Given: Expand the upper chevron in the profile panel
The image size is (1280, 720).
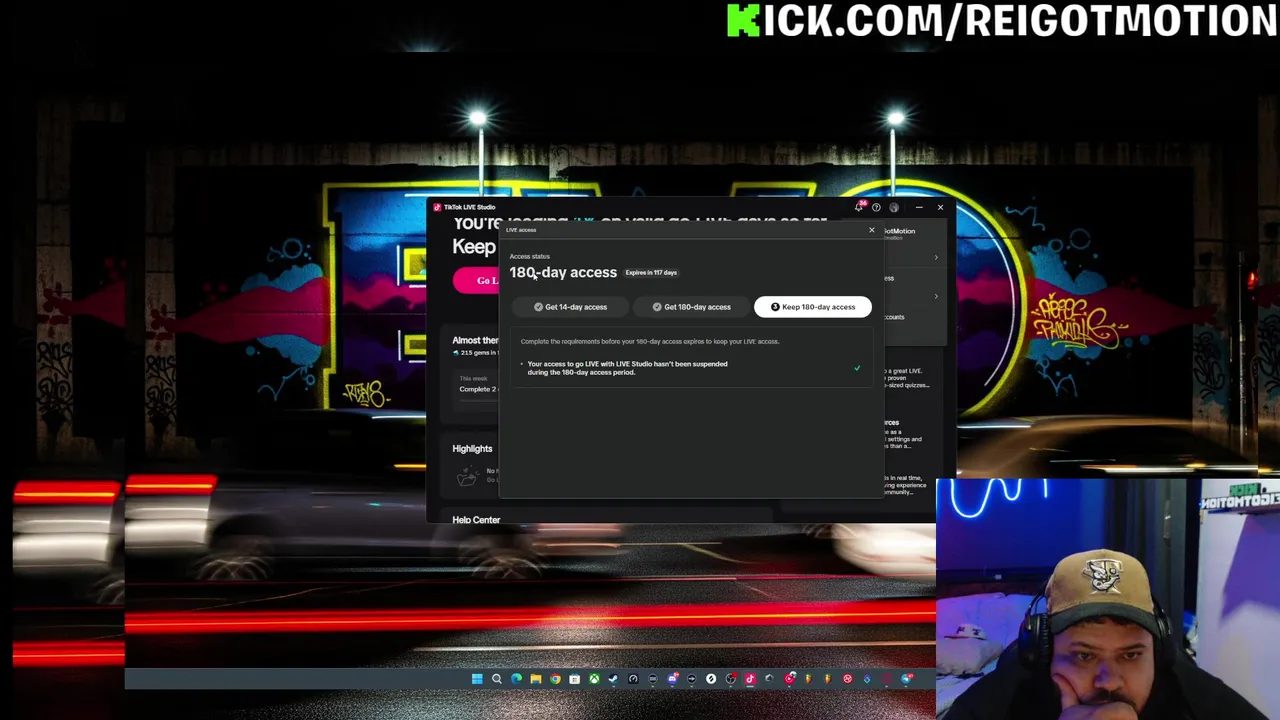Looking at the screenshot, I should 936,257.
